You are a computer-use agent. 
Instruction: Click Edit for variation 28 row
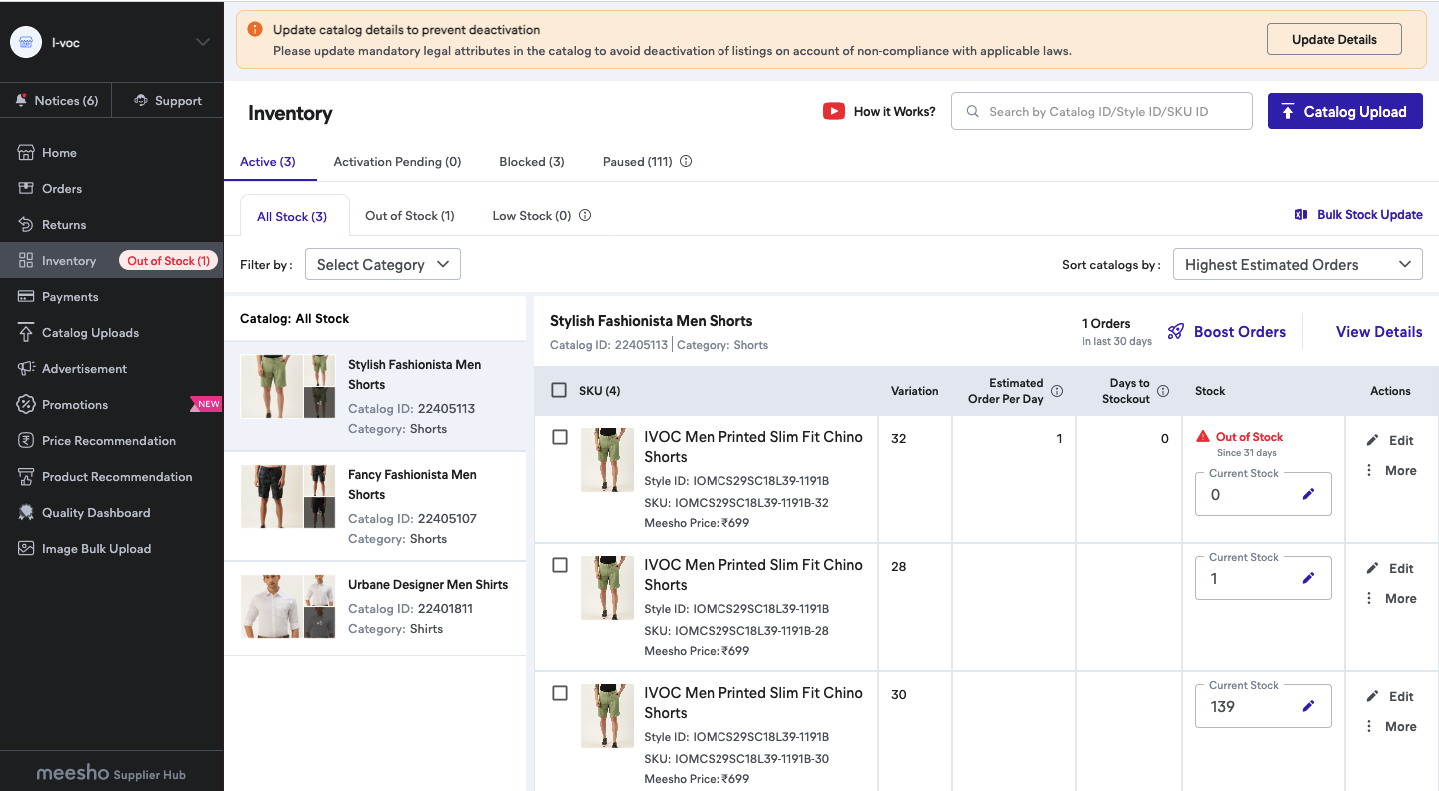point(1391,569)
